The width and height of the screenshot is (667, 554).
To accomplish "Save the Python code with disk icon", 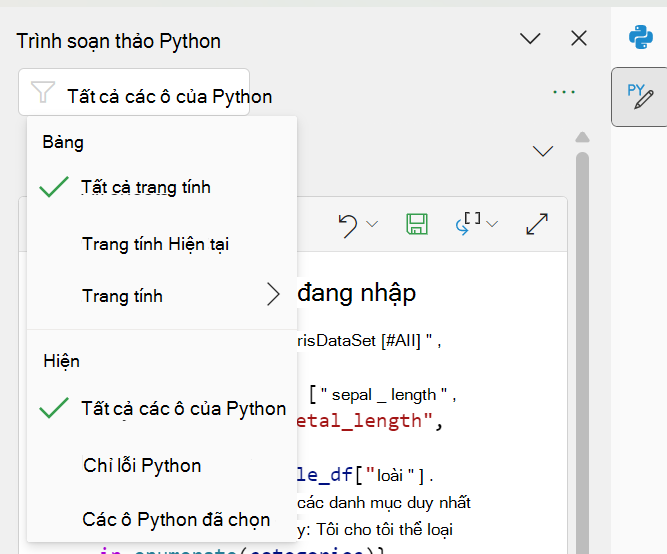I will [417, 224].
